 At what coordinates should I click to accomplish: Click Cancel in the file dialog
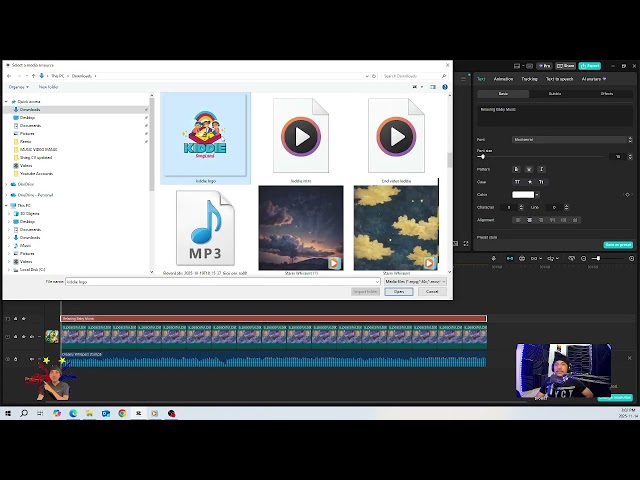tap(432, 291)
